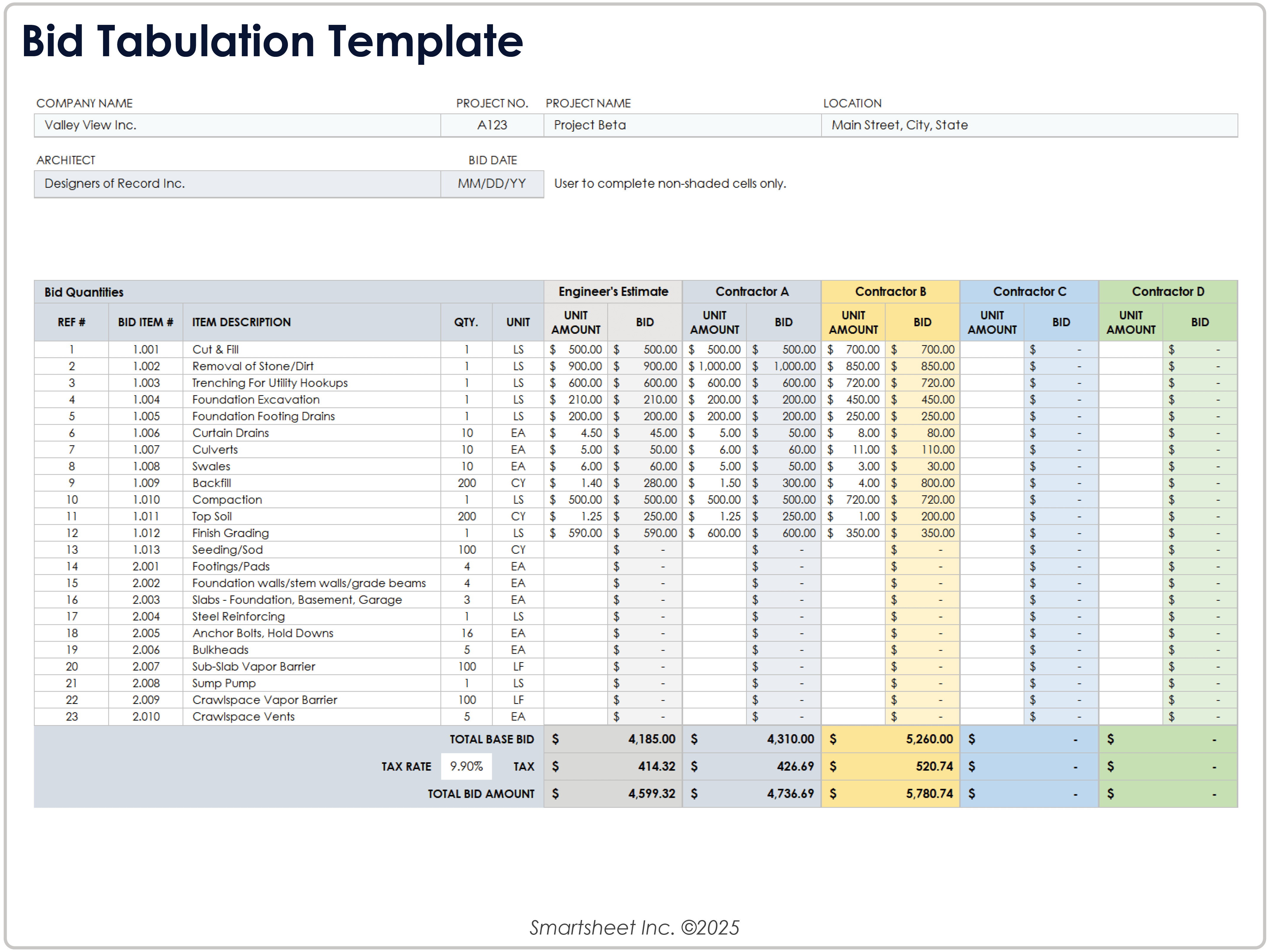This screenshot has width=1270, height=952.
Task: Select the Seeding/Sod quantity cell 100
Action: click(x=466, y=550)
